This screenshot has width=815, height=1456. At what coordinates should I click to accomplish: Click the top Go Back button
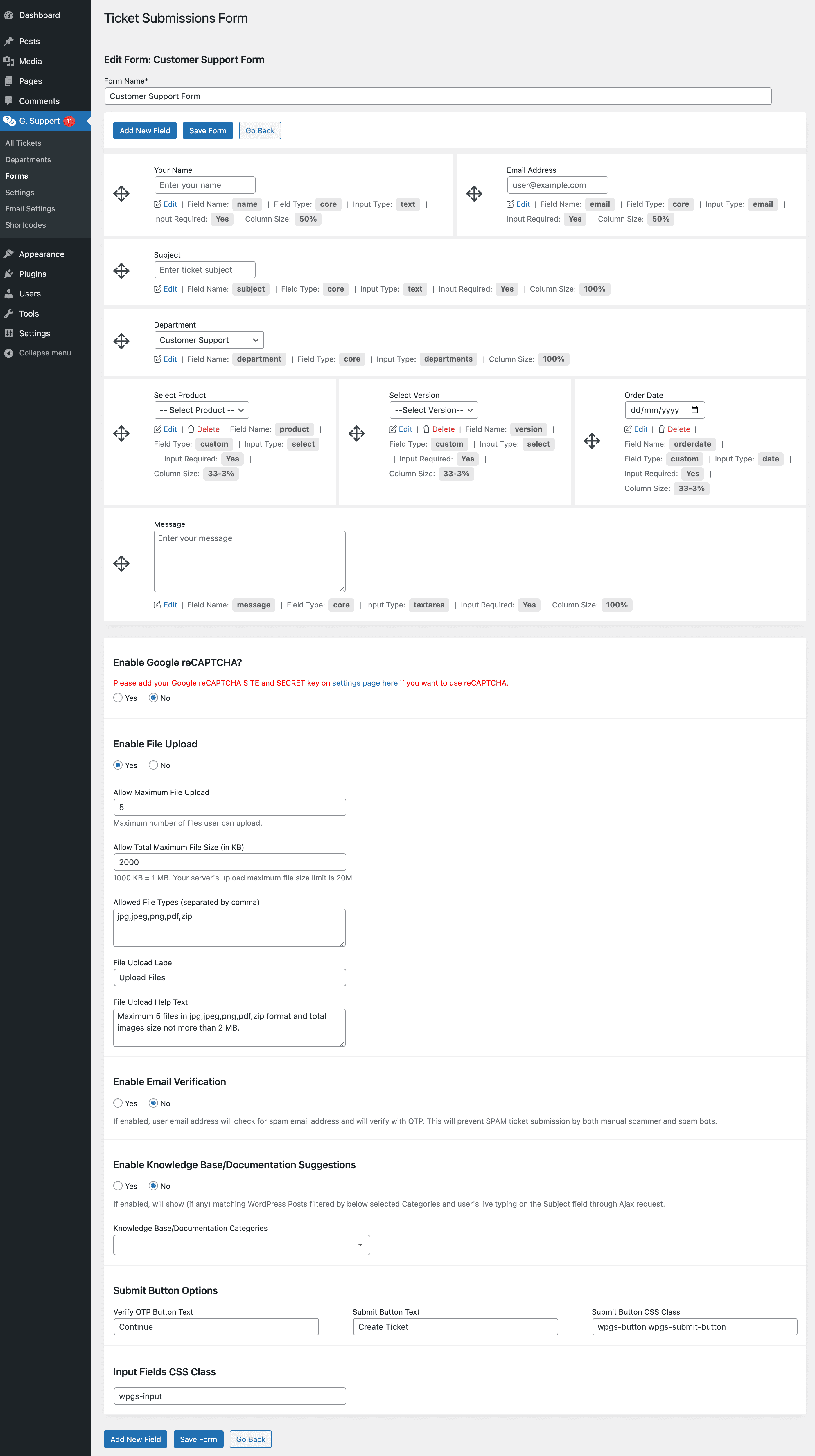coord(260,131)
